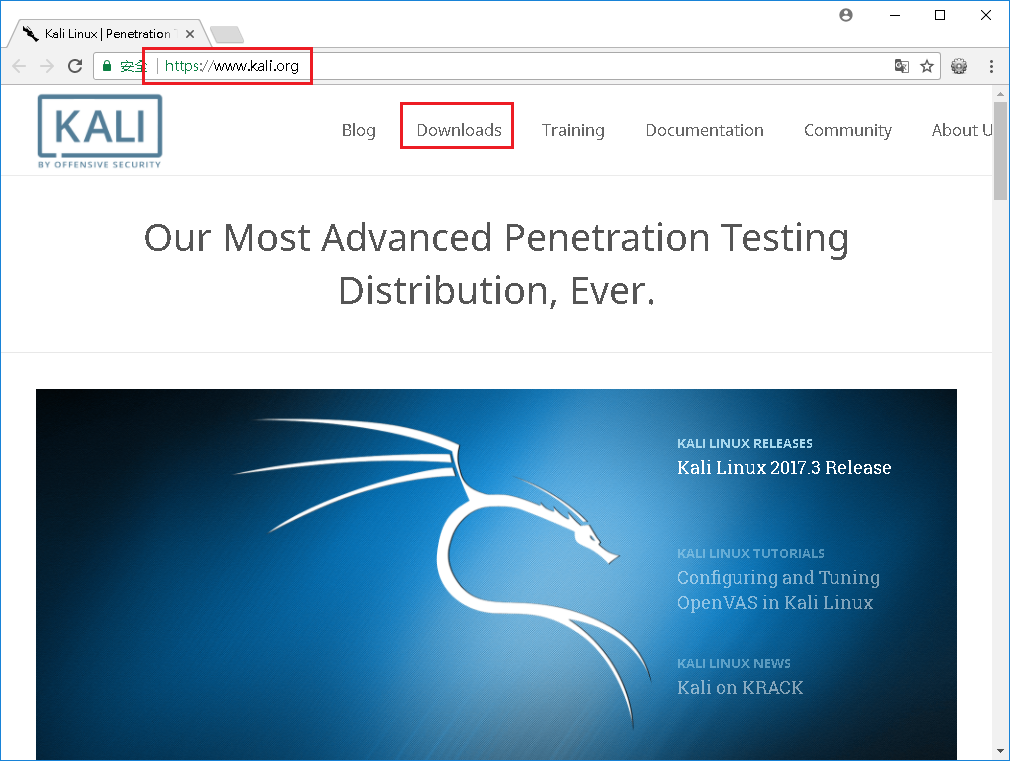Click the page scrollbar down arrow
The width and height of the screenshot is (1010, 761).
pos(998,751)
